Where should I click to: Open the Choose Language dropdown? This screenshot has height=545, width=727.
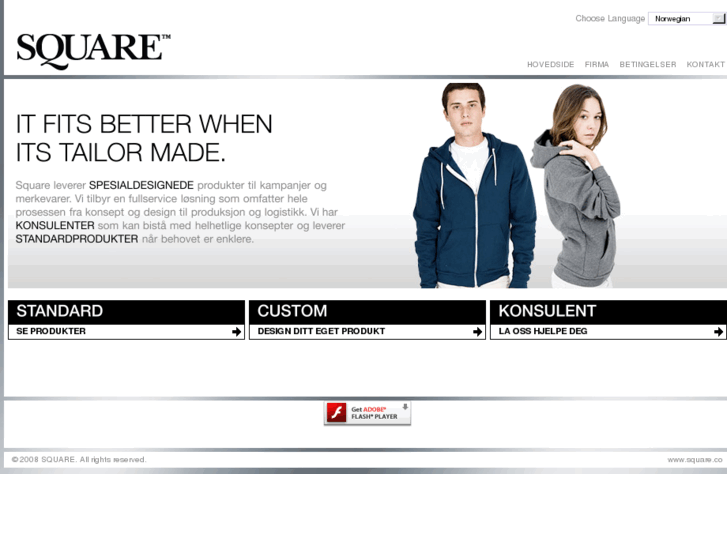(x=687, y=19)
